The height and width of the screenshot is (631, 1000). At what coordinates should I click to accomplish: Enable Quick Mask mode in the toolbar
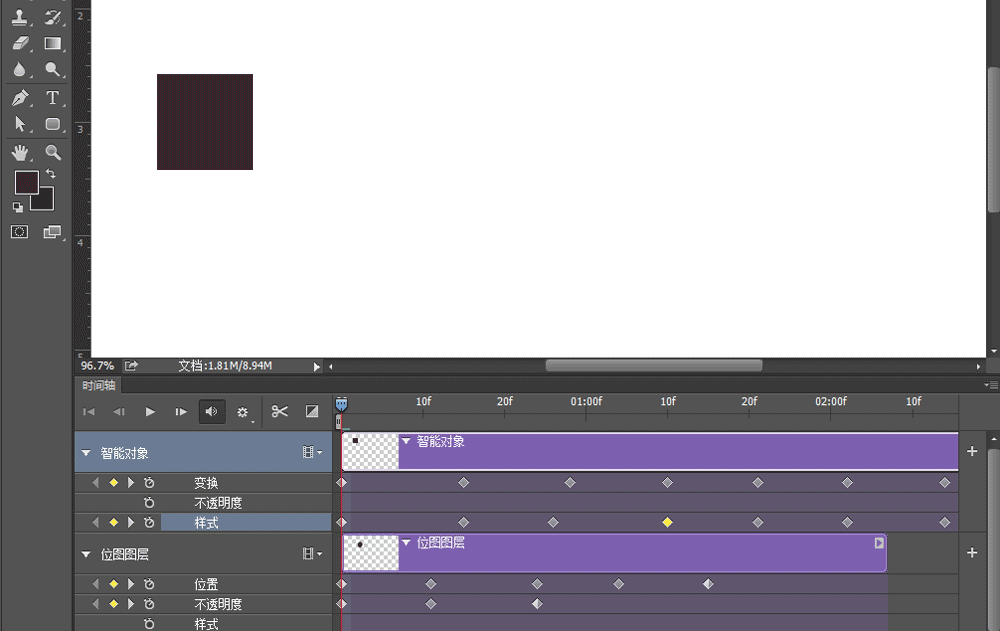pos(21,232)
